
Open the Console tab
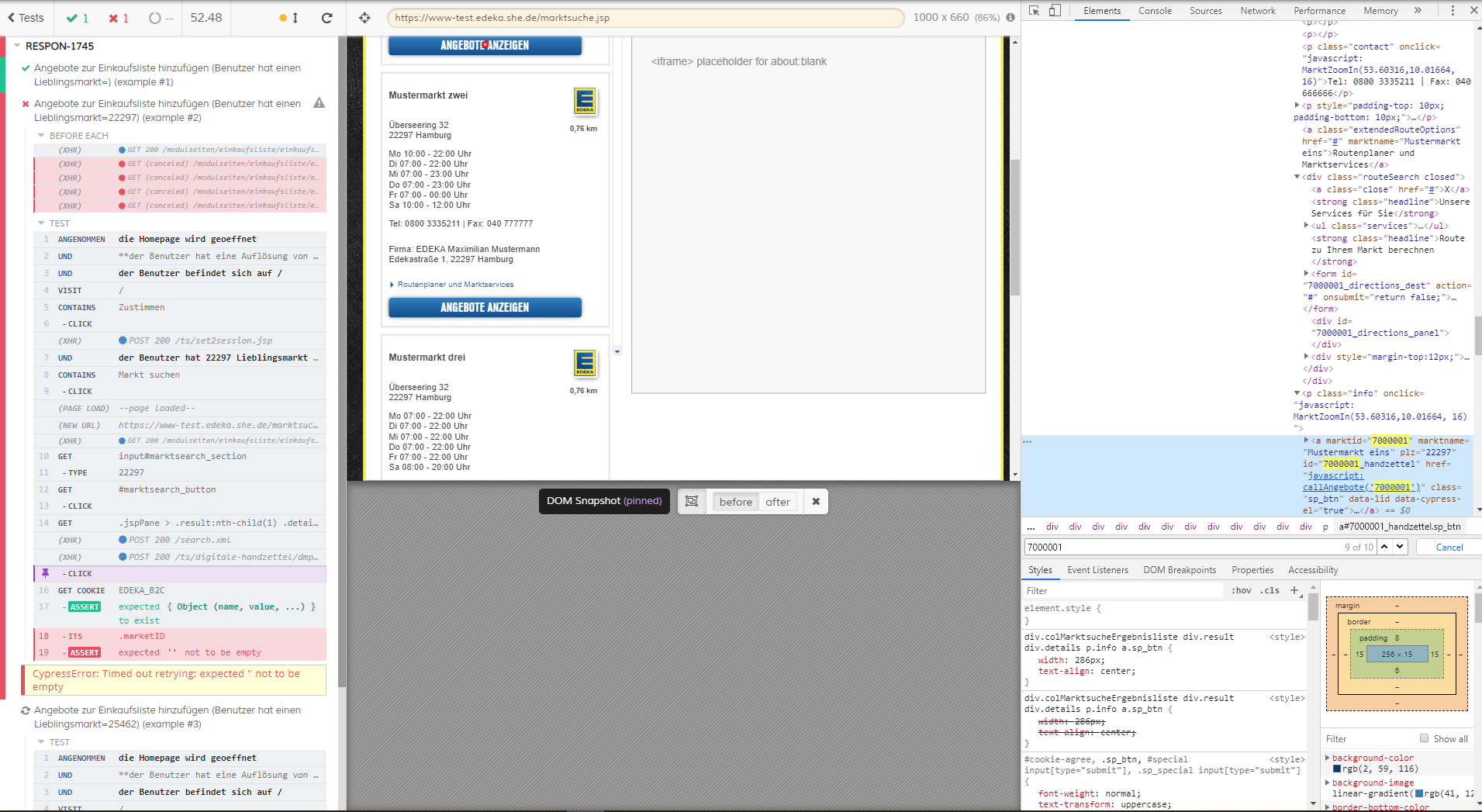coord(1155,11)
